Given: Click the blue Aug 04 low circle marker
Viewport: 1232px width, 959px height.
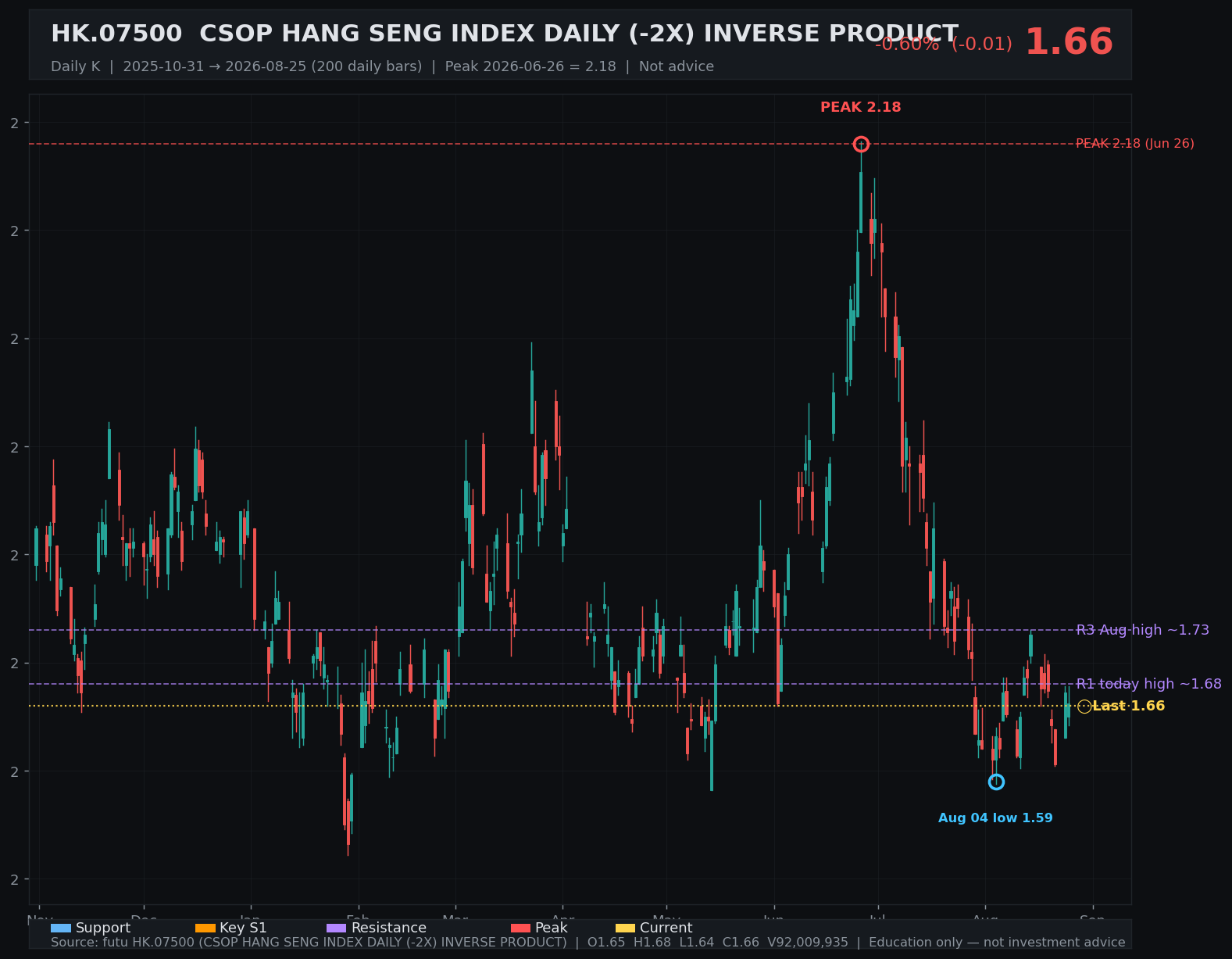Looking at the screenshot, I should tap(996, 782).
